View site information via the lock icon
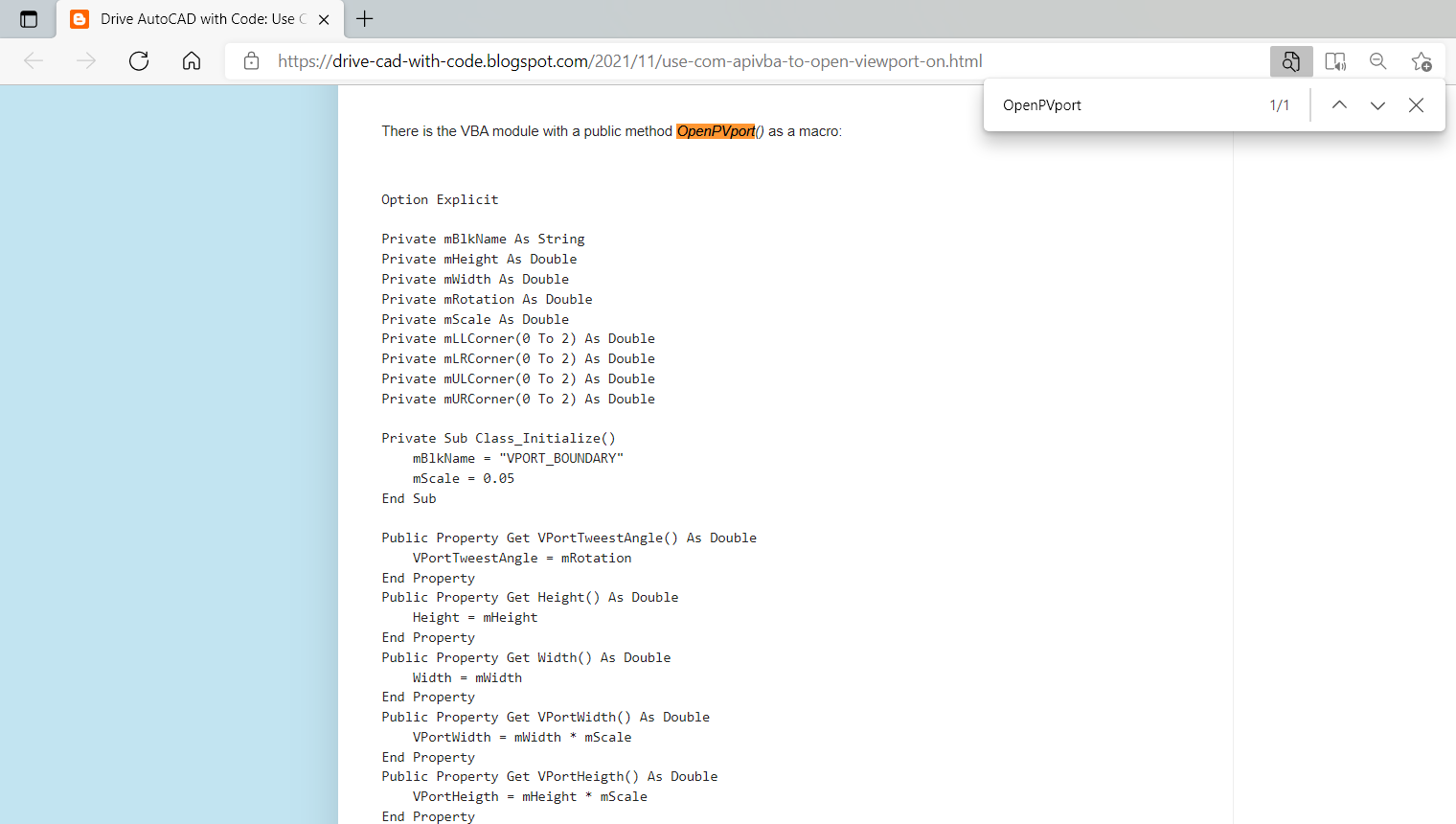The height and width of the screenshot is (824, 1456). [251, 60]
